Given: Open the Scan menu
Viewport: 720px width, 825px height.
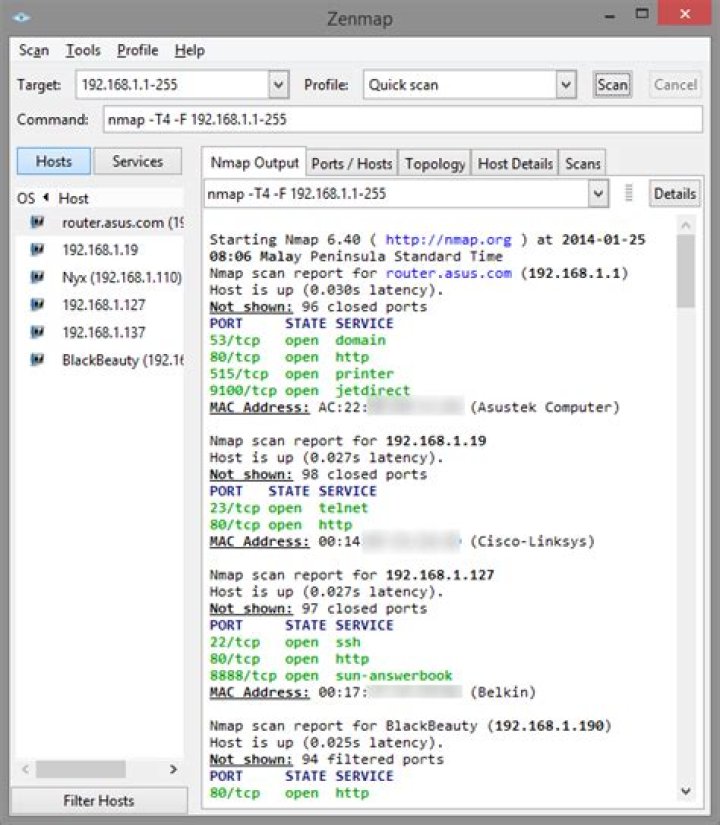Looking at the screenshot, I should pyautogui.click(x=34, y=51).
